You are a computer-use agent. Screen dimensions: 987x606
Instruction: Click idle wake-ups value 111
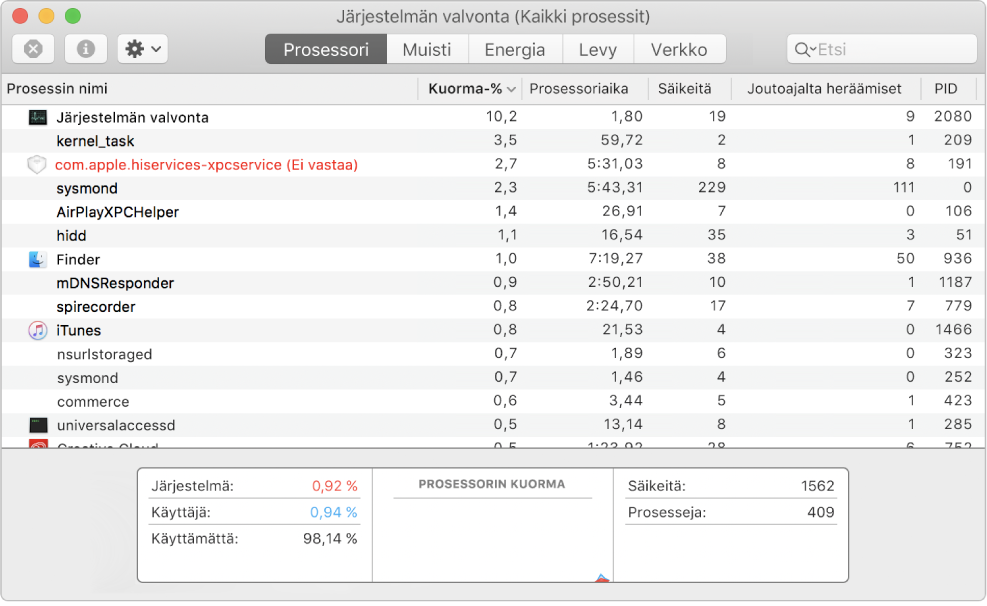click(x=903, y=188)
